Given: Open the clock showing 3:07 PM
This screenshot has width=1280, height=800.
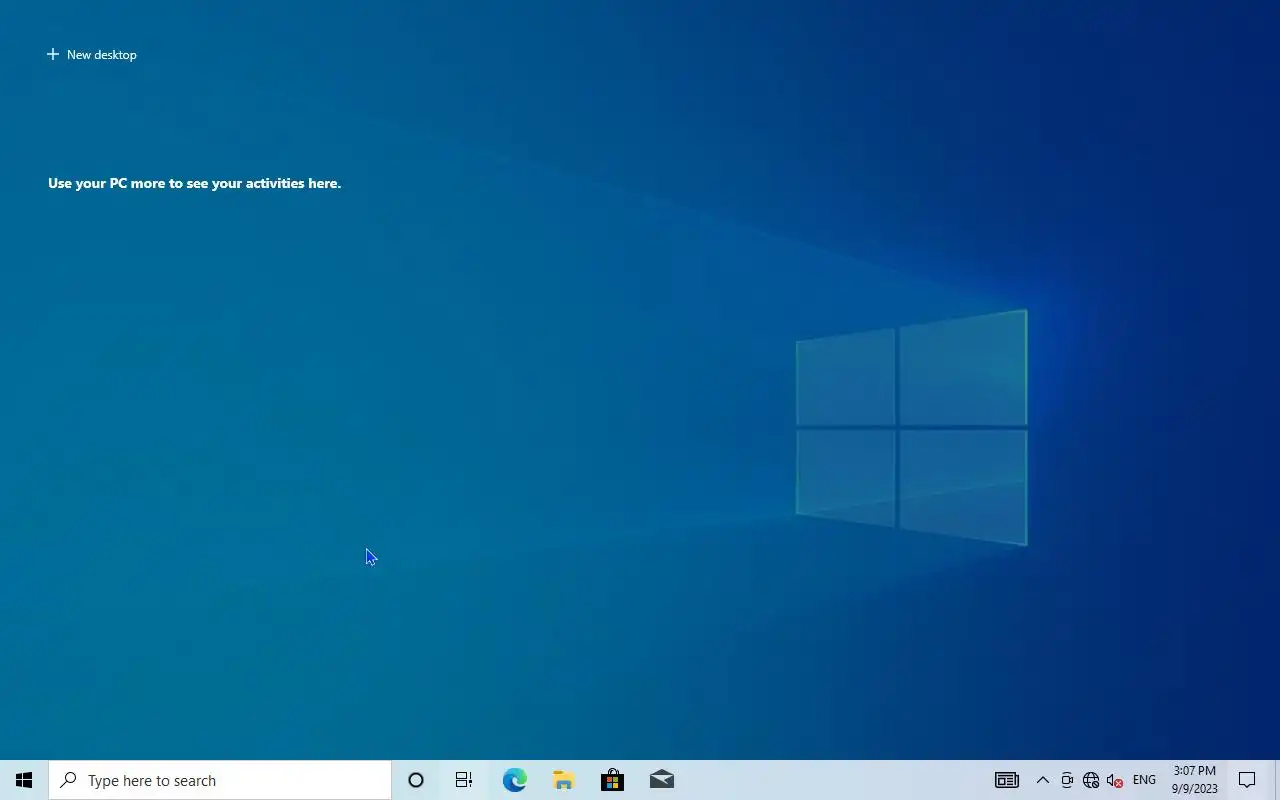Looking at the screenshot, I should point(1195,780).
